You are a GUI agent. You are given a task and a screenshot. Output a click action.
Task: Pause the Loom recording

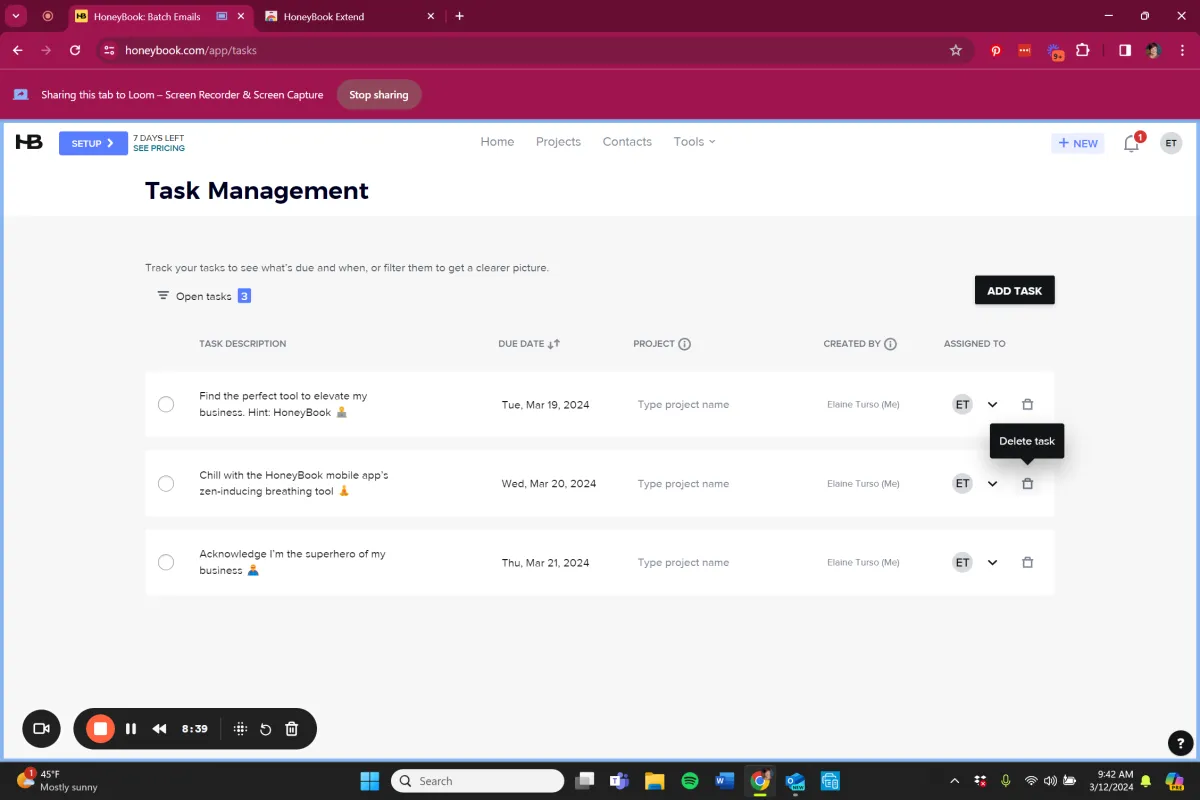(x=131, y=729)
